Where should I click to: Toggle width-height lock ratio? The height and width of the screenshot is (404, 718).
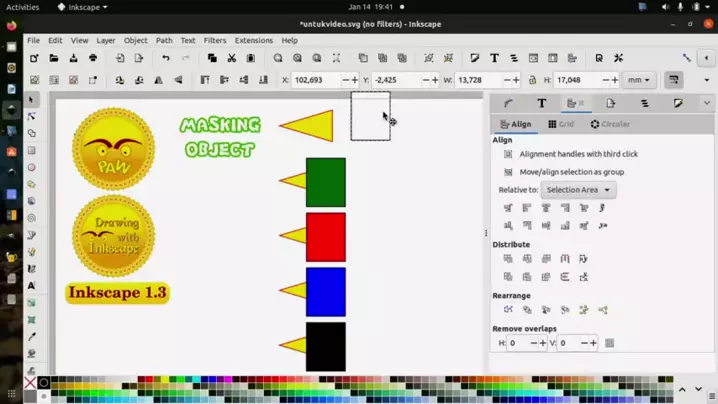[x=529, y=80]
